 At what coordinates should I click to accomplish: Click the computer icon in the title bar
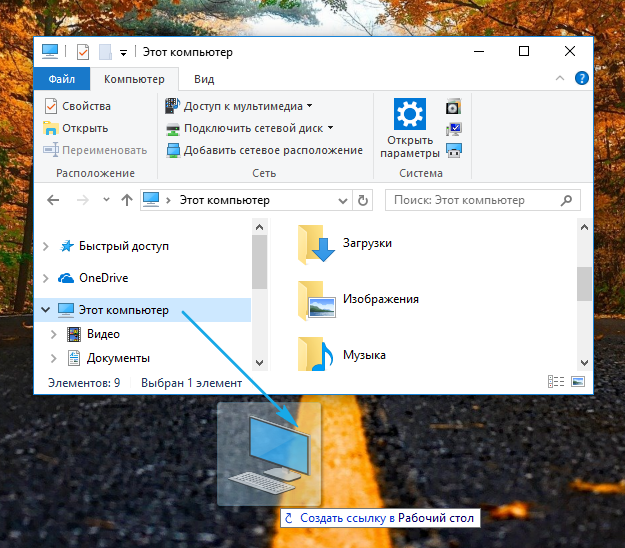tap(50, 52)
